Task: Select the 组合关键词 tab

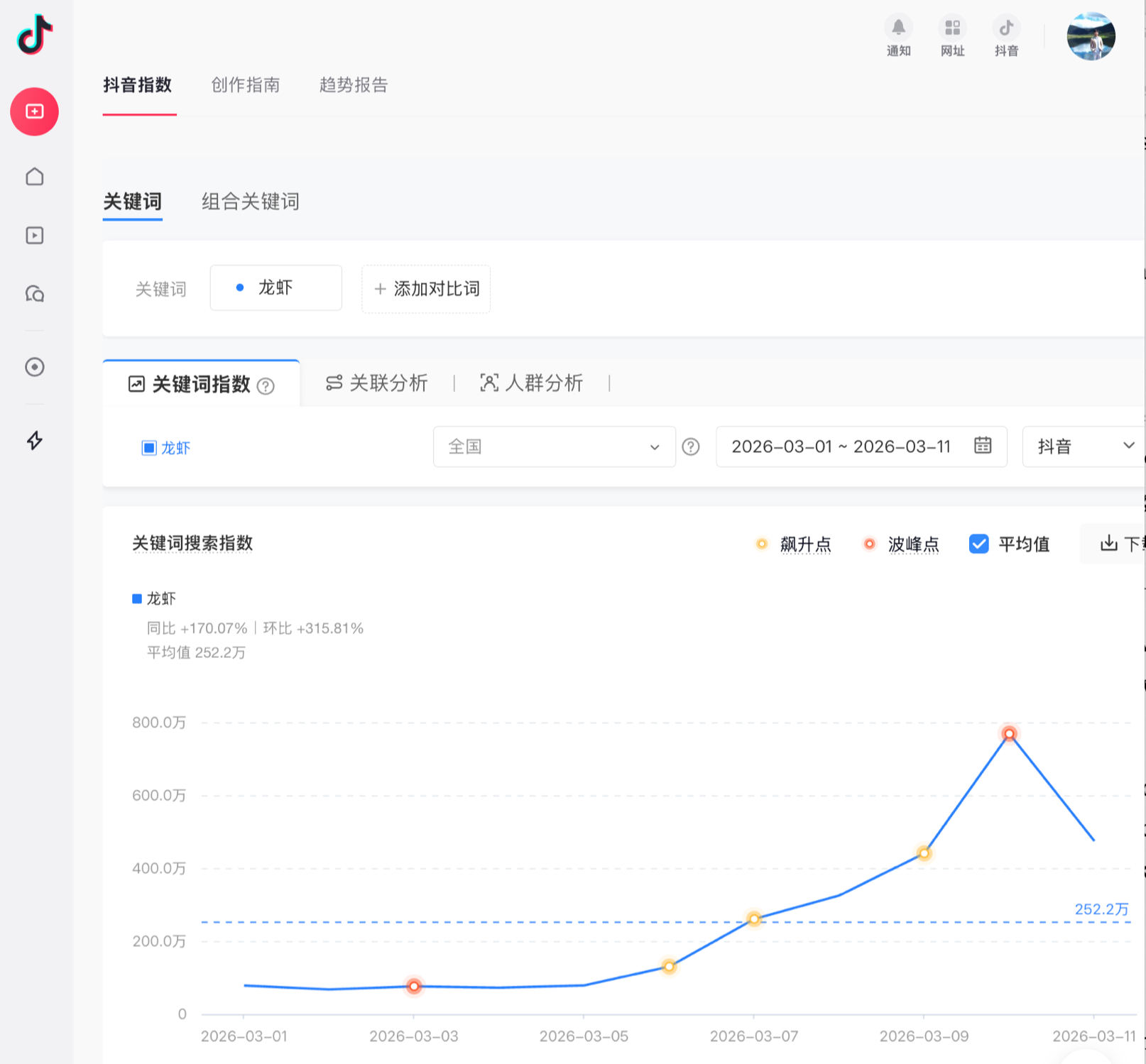Action: pyautogui.click(x=250, y=202)
